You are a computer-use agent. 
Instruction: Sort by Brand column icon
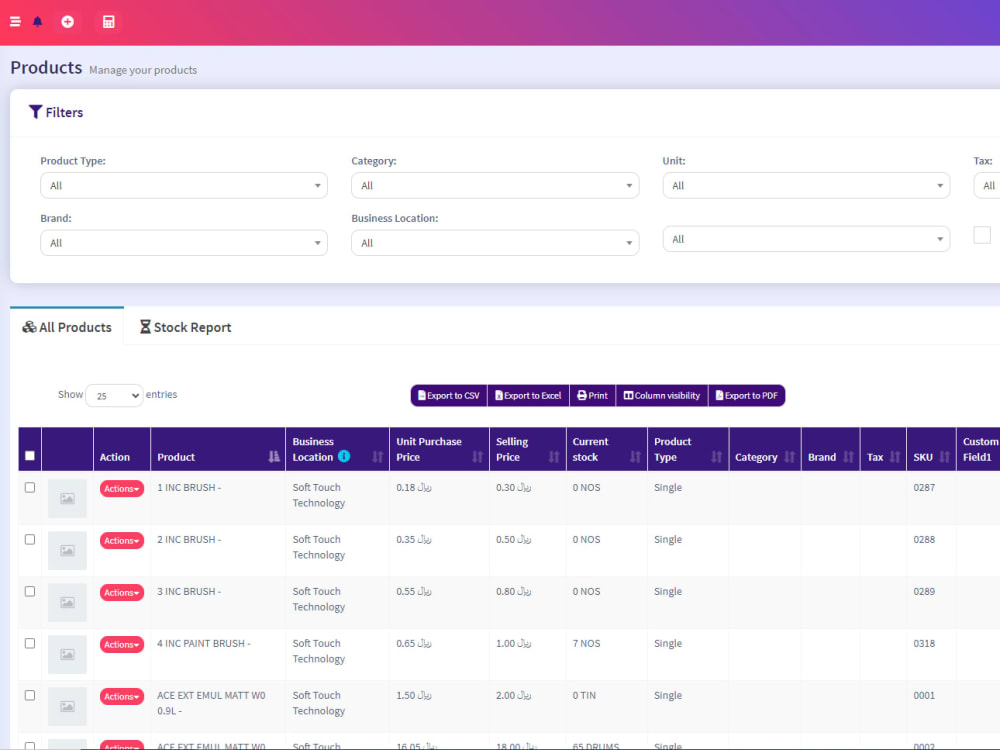point(848,457)
